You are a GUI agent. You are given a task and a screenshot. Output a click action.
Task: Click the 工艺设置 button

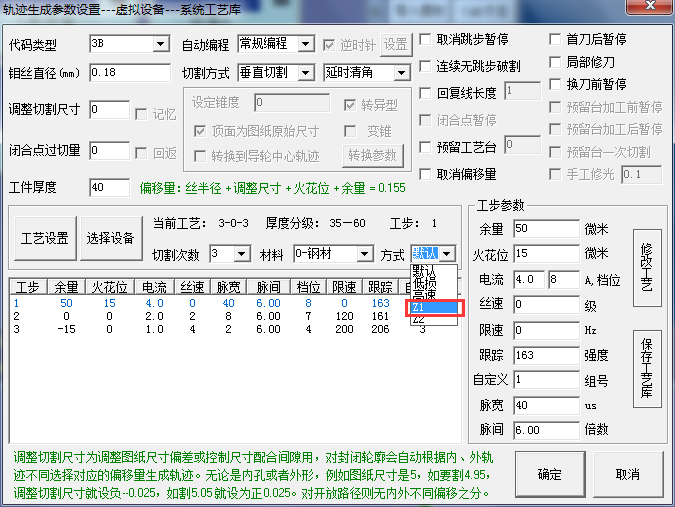tap(45, 238)
